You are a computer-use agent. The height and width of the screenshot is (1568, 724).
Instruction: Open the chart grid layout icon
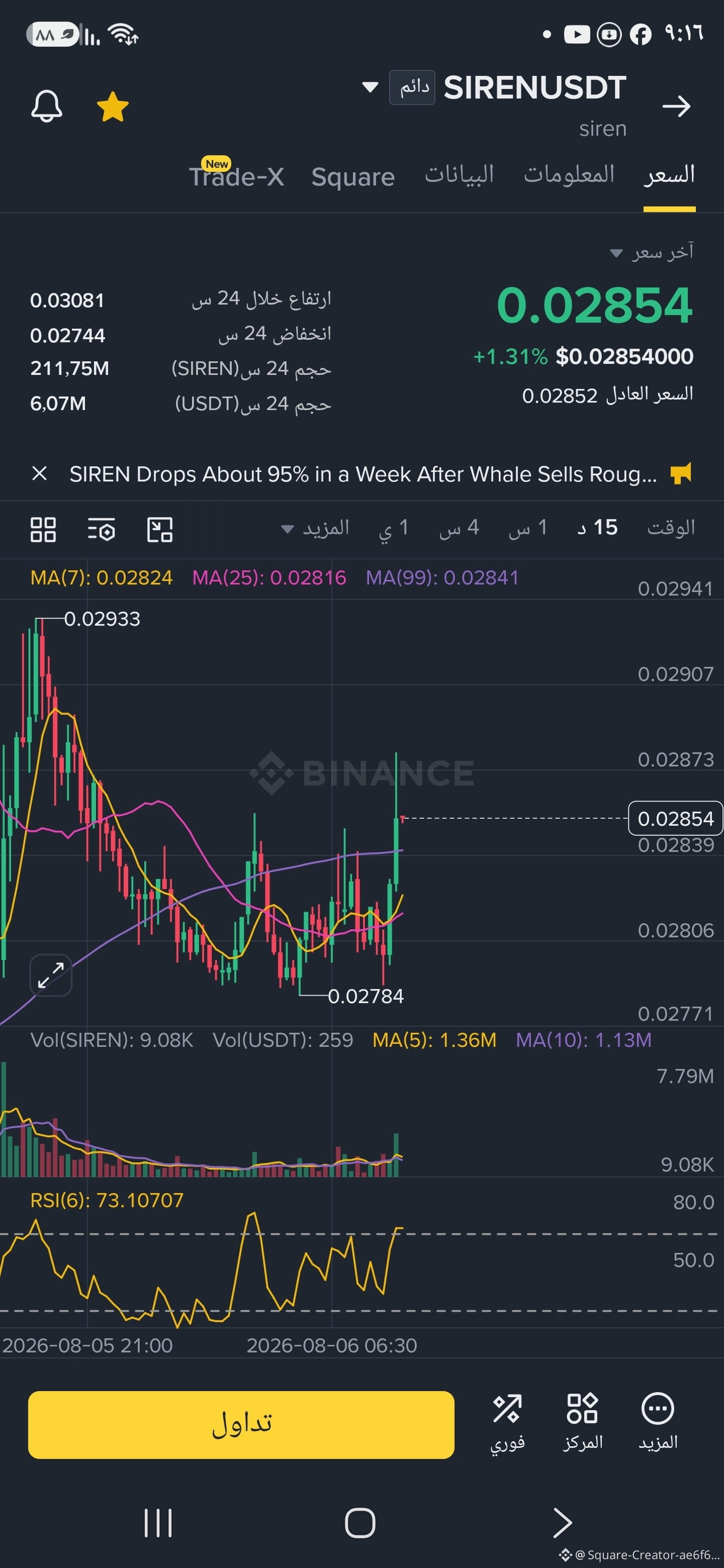coord(43,530)
